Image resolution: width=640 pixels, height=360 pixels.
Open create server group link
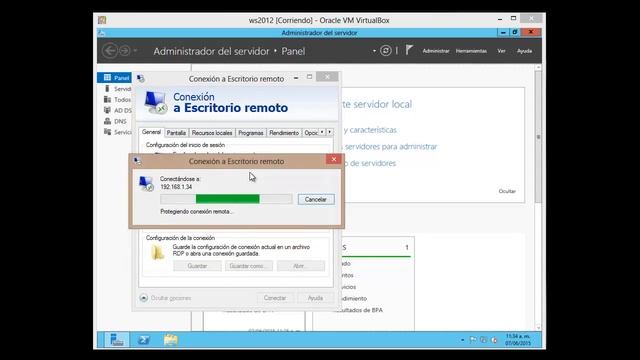pos(369,163)
